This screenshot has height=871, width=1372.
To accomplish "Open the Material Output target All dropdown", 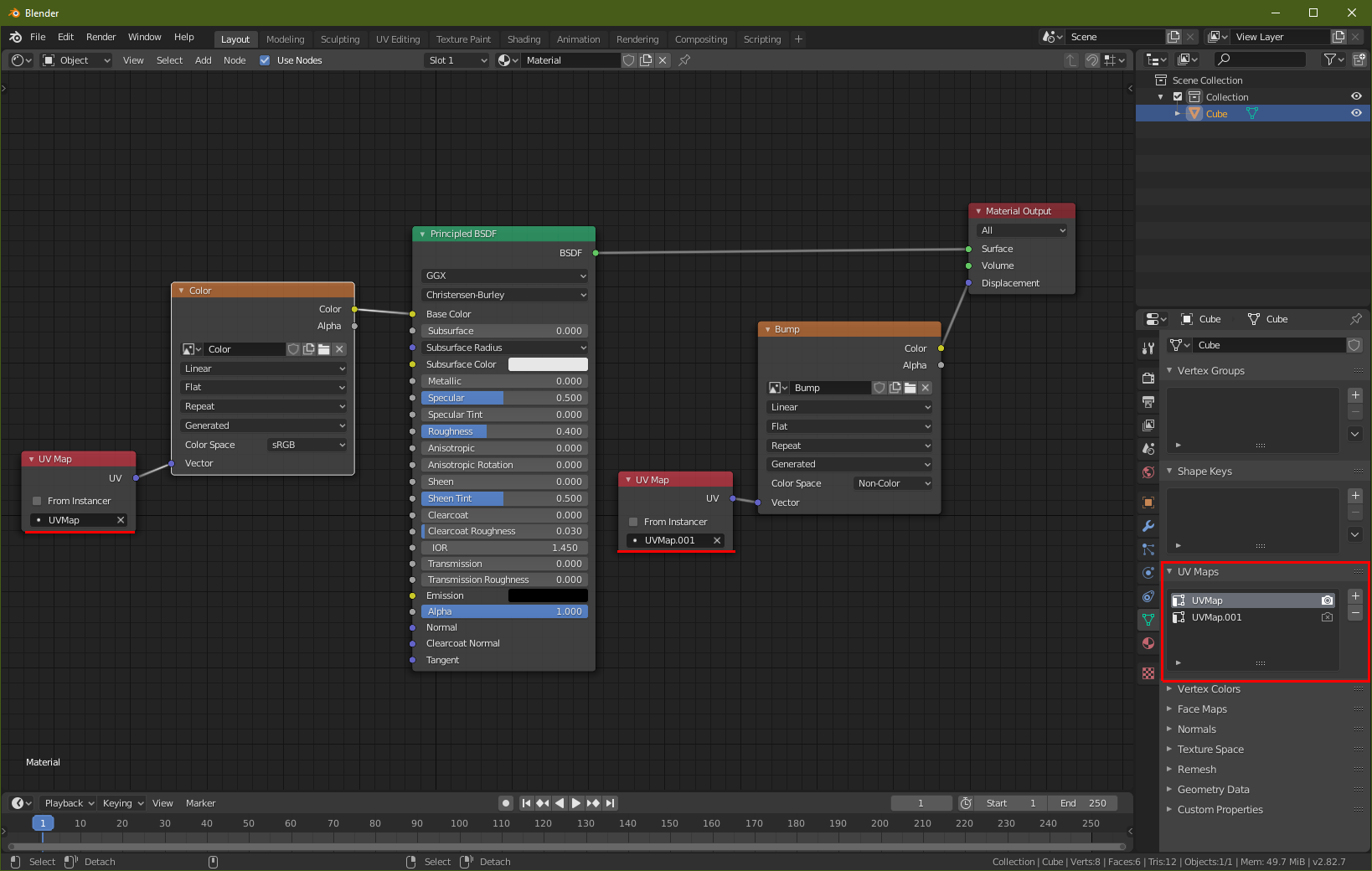I will [x=1022, y=230].
